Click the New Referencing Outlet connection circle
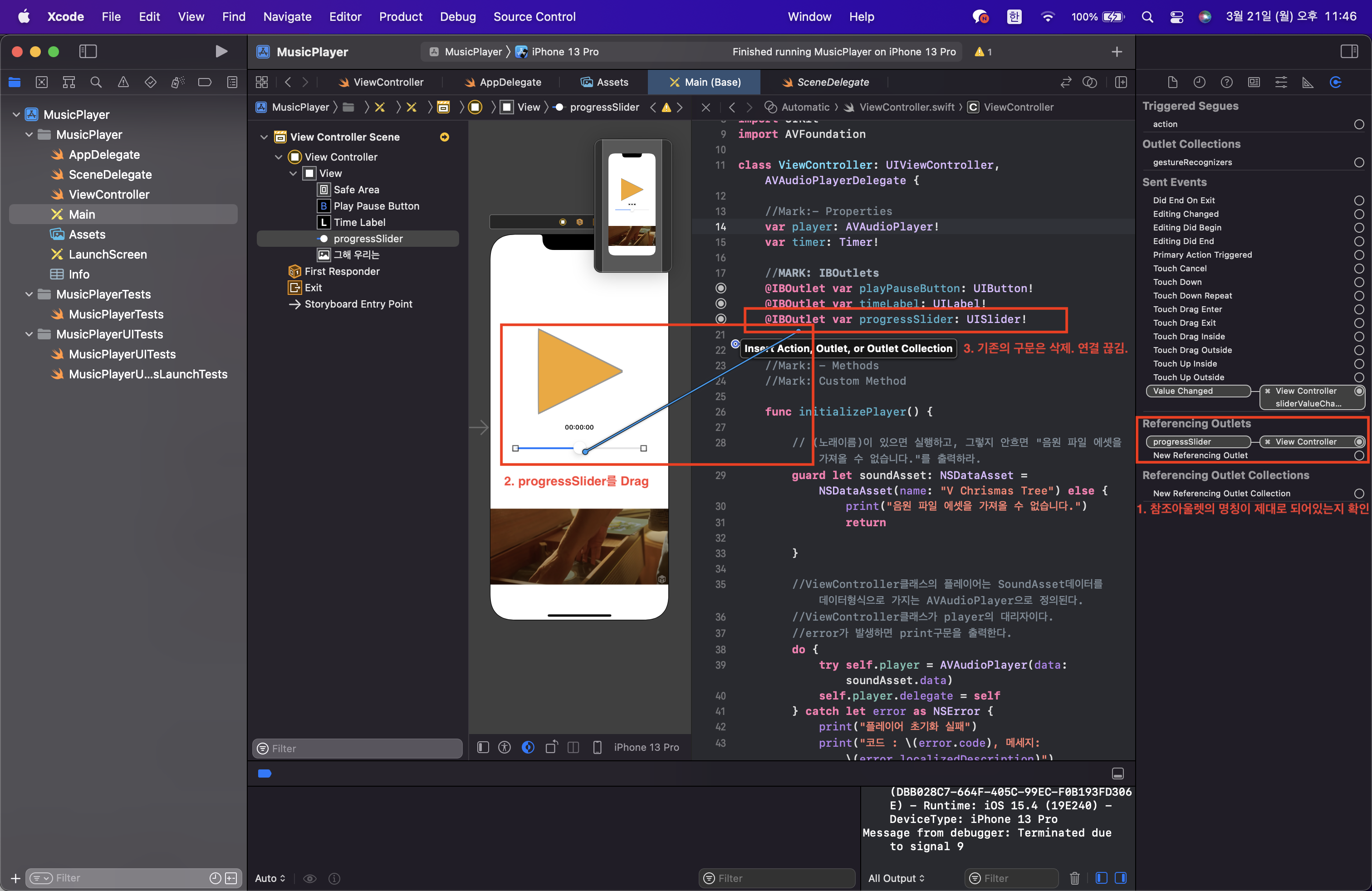 point(1359,455)
